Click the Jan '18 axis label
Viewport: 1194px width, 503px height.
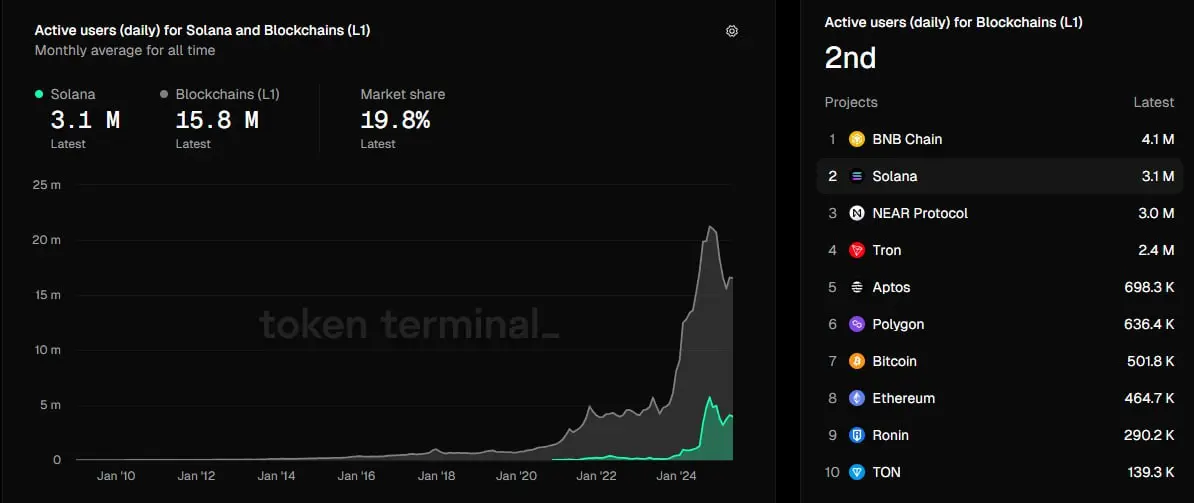click(437, 476)
